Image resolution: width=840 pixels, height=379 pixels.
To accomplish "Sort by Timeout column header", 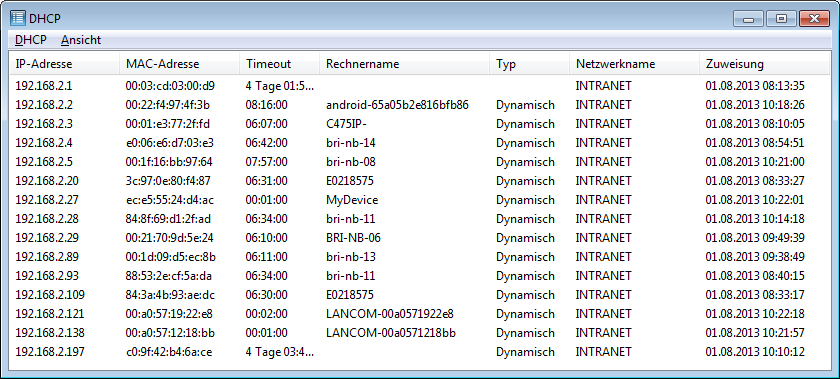I will point(280,64).
